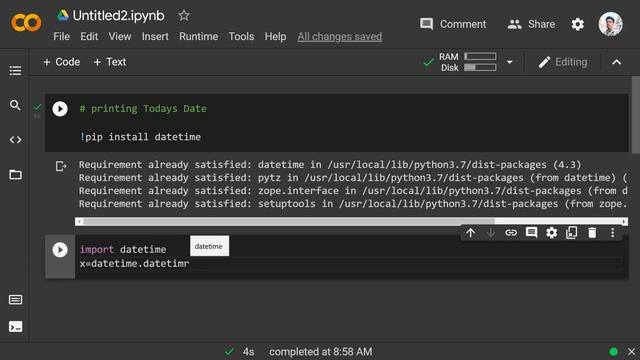Delete the cell with trash icon

point(592,233)
